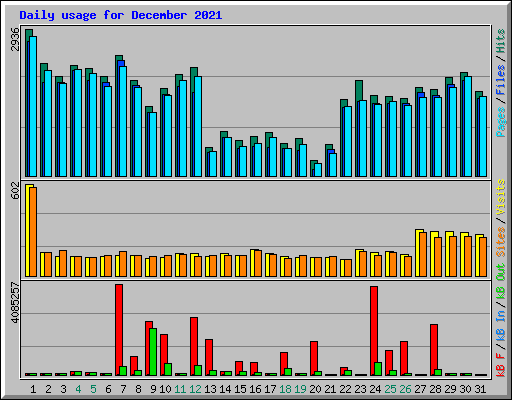Click the 2936 hits axis value
512x400 pixels.
tap(15, 39)
